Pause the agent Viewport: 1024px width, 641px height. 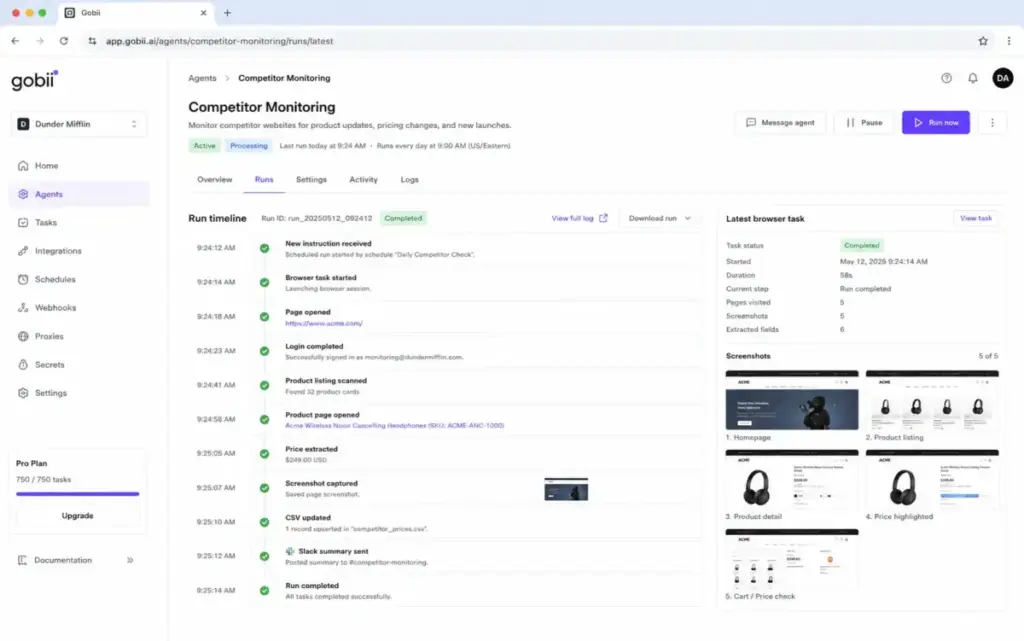tap(864, 123)
